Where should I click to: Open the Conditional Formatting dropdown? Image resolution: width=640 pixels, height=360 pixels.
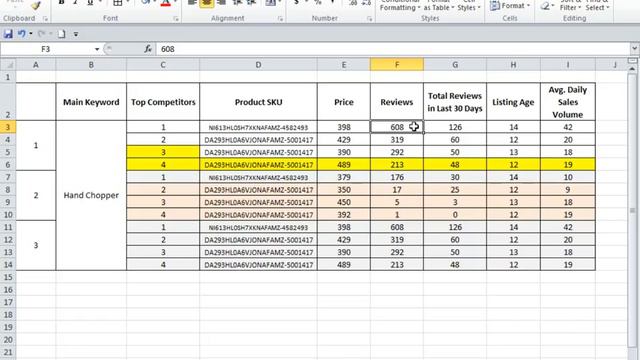pyautogui.click(x=400, y=5)
